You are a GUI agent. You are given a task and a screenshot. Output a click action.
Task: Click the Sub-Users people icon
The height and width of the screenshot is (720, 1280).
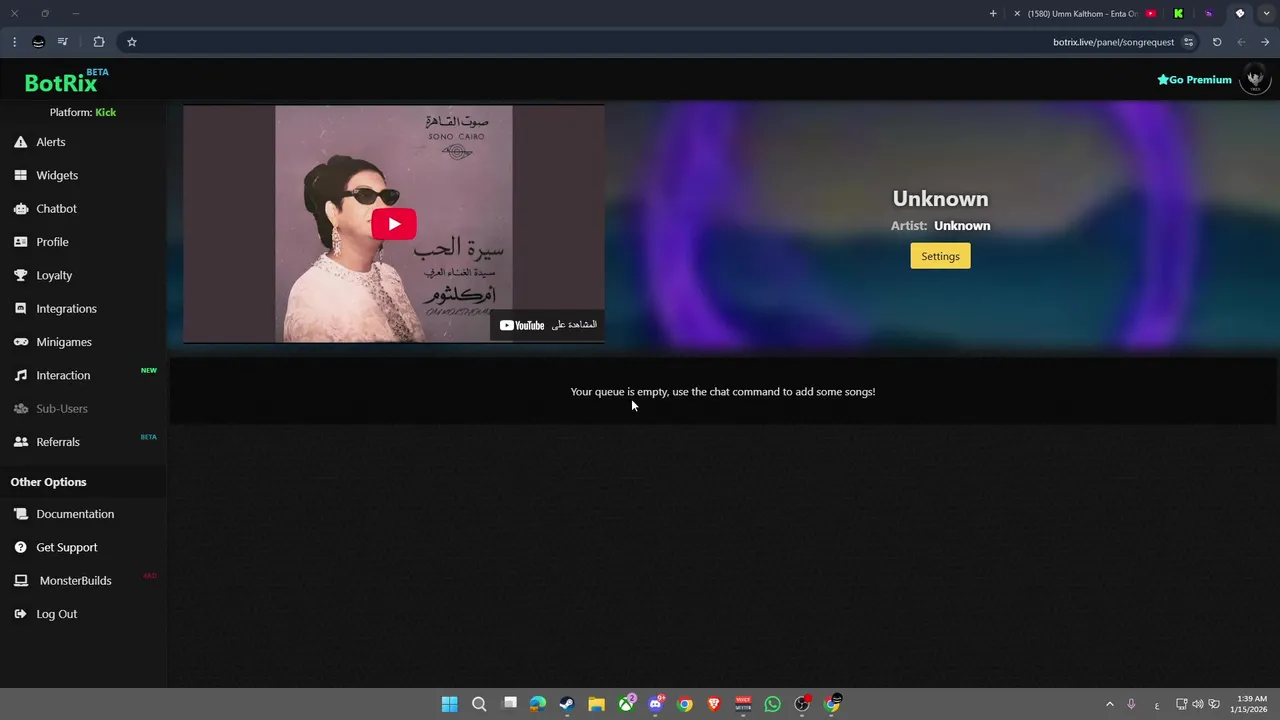pos(20,408)
